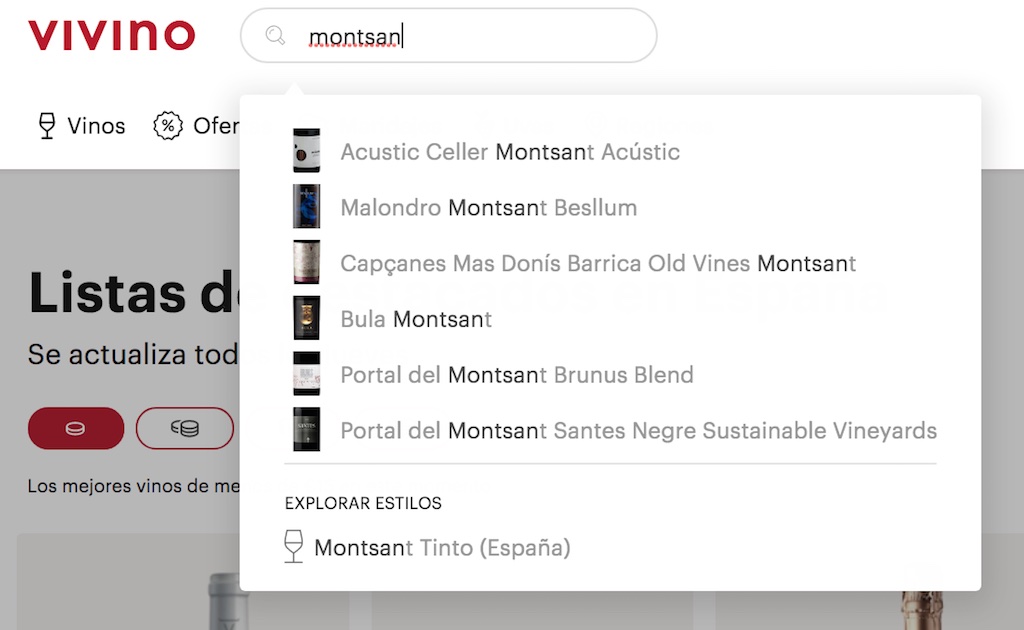The width and height of the screenshot is (1024, 630).
Task: Select the red-filled wine list toggle pill
Action: (x=76, y=428)
